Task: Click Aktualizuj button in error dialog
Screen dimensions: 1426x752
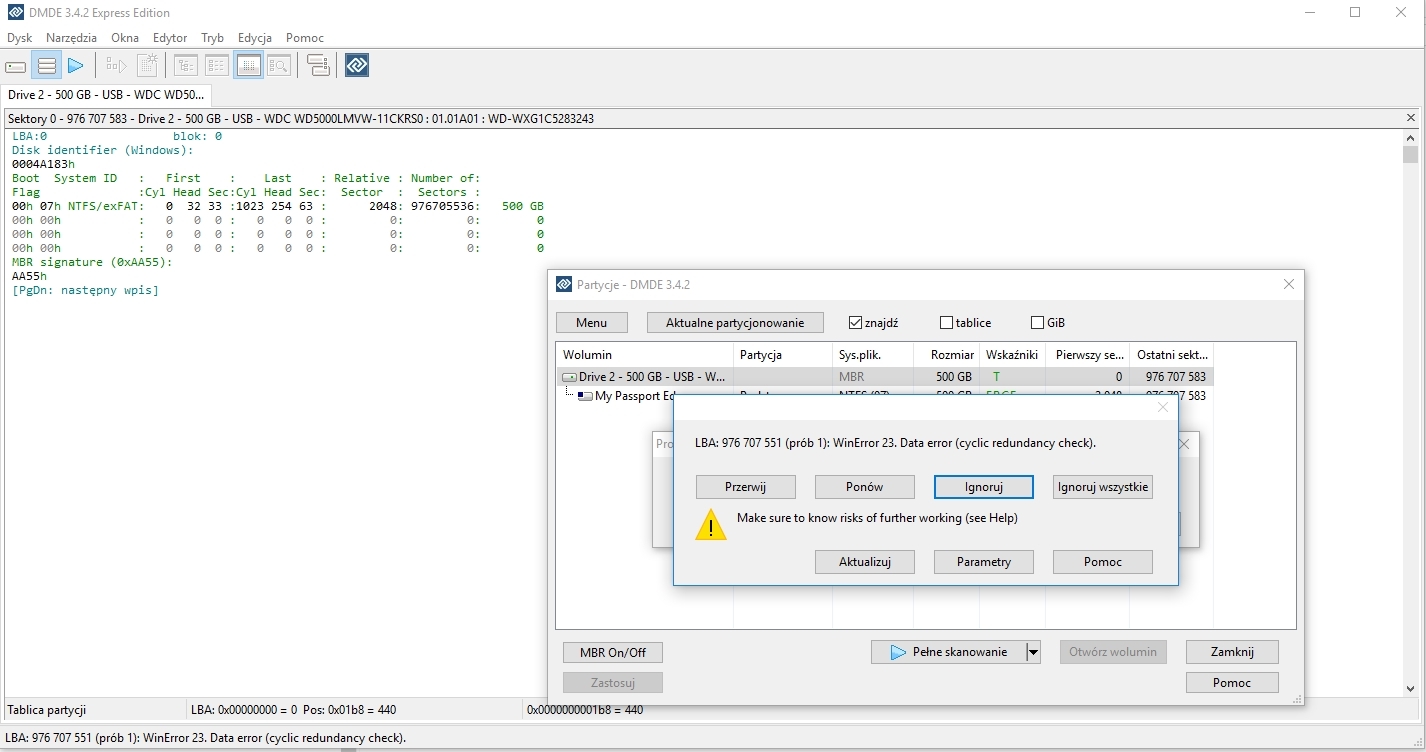Action: (865, 562)
